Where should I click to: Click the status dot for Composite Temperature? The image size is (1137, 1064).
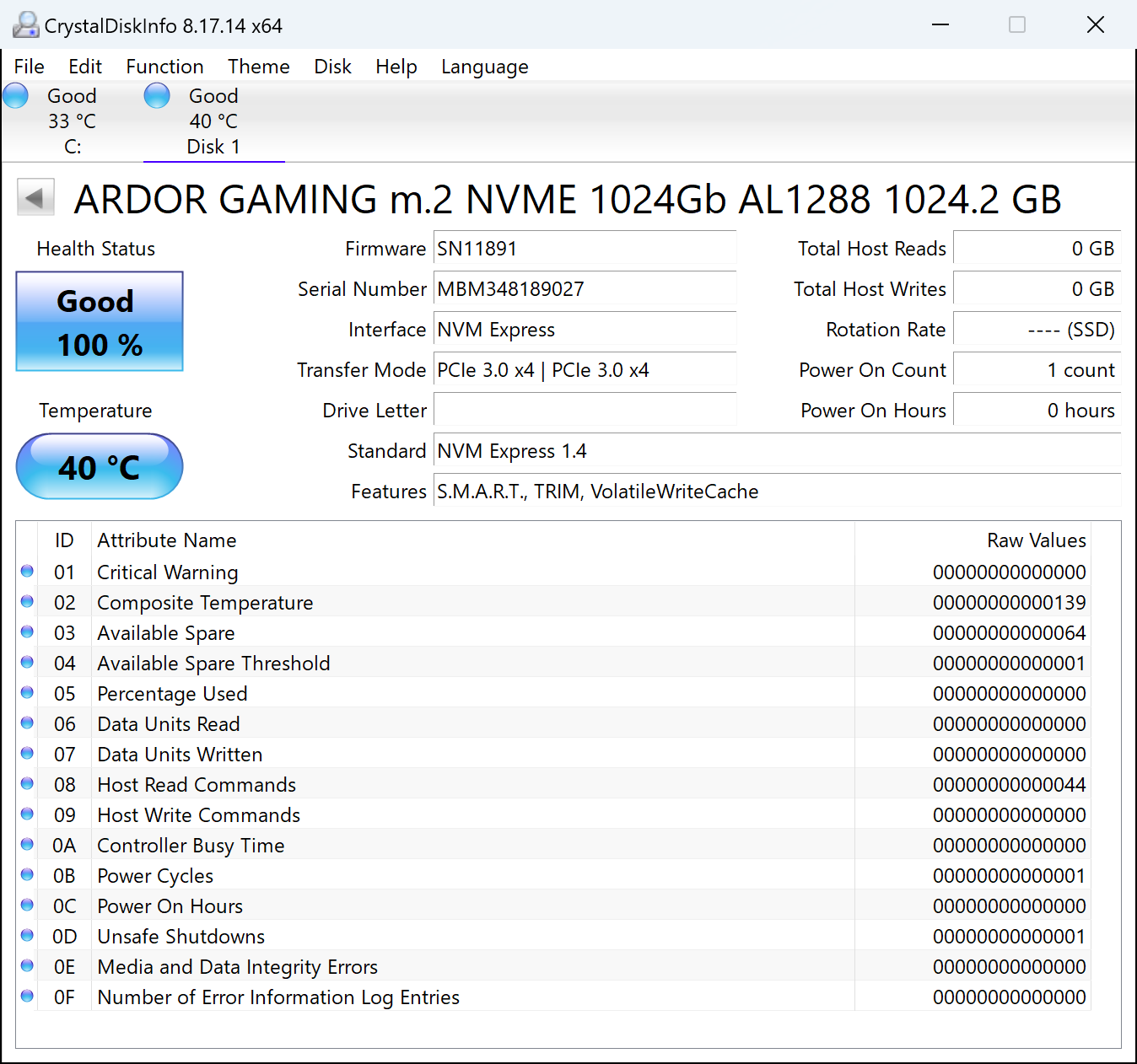click(x=27, y=602)
